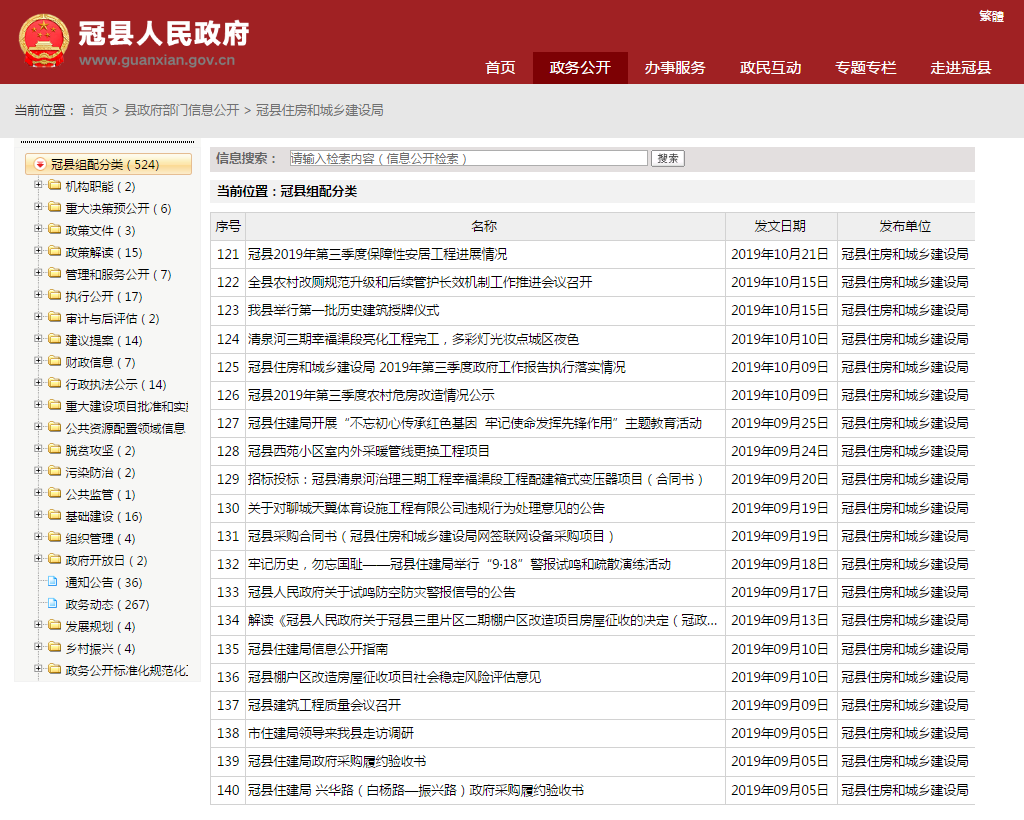Open the 专题专栏 navigation tab
This screenshot has height=820, width=1024.
[x=866, y=68]
